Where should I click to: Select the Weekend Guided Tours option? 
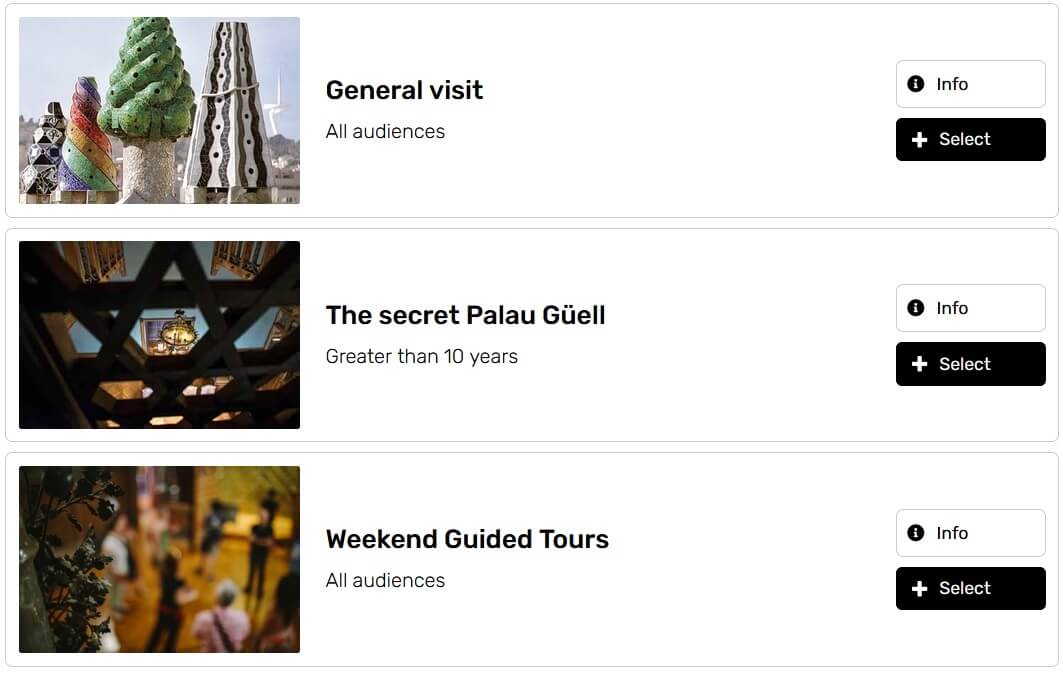point(970,589)
